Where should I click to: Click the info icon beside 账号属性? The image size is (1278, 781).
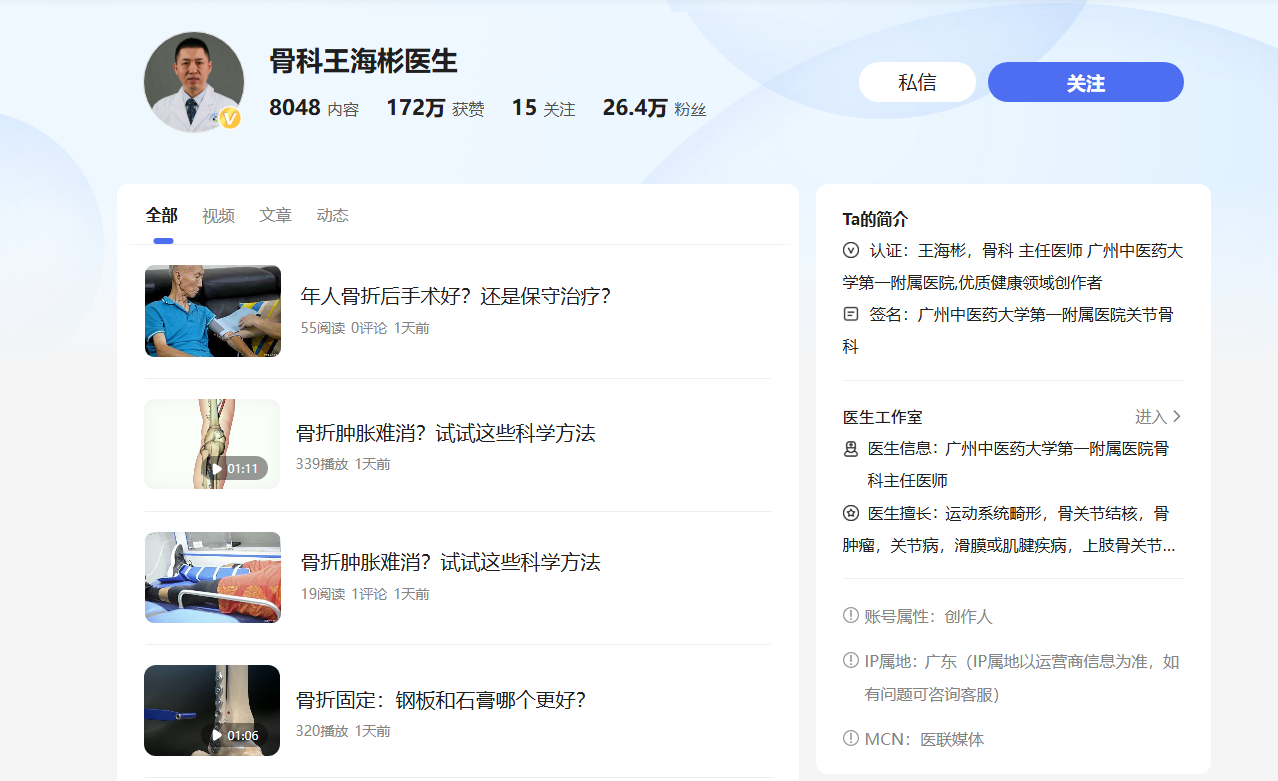point(851,616)
